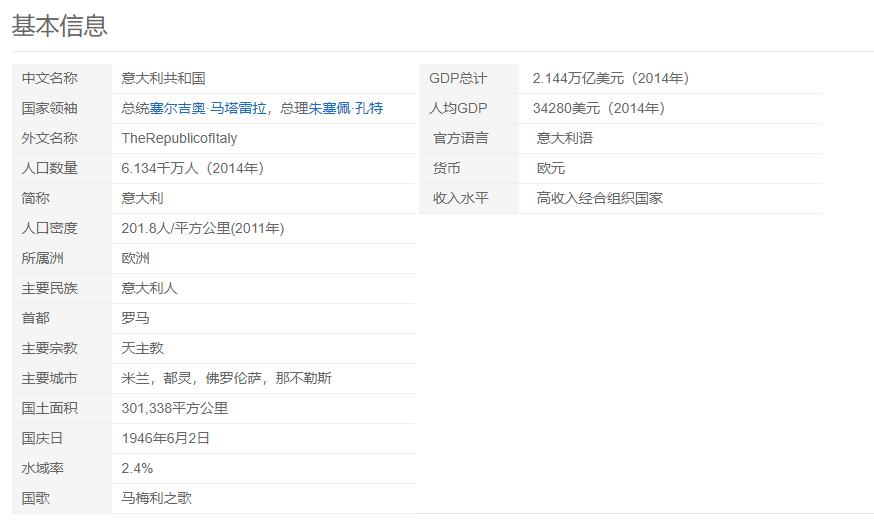Select the value 天主教
The height and width of the screenshot is (524, 874).
pyautogui.click(x=143, y=348)
